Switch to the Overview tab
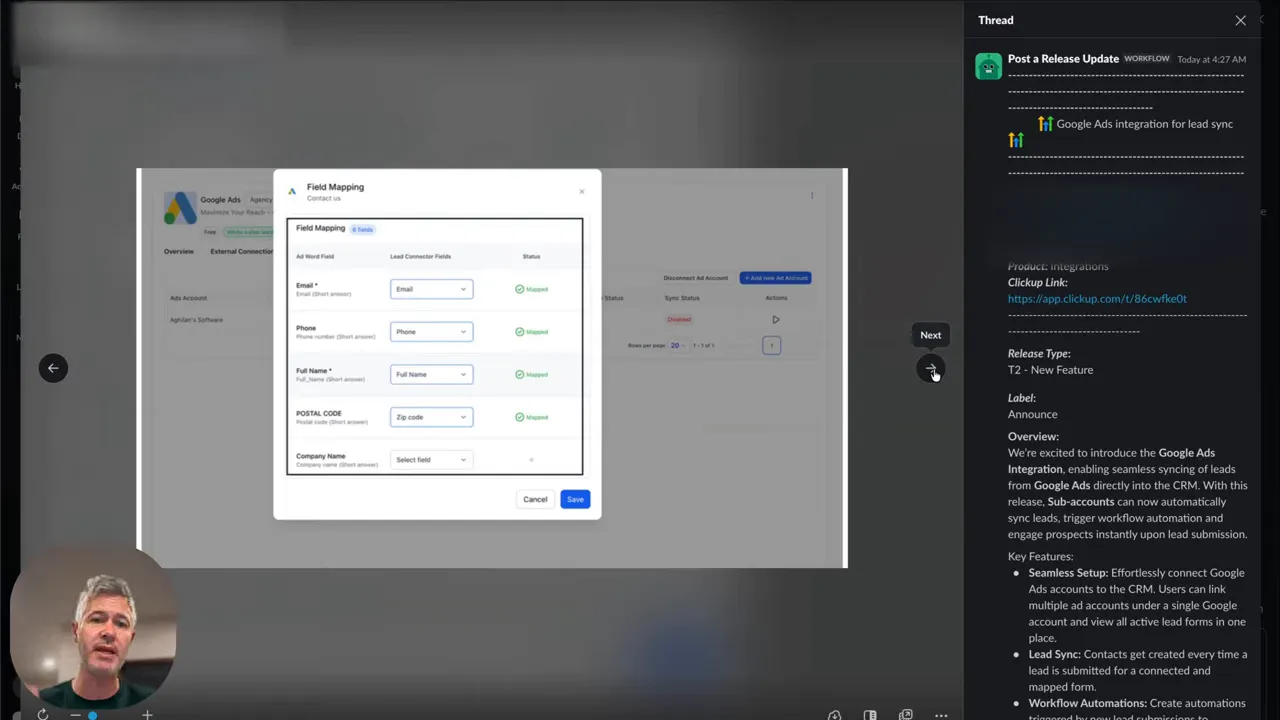1280x720 pixels. pos(179,251)
